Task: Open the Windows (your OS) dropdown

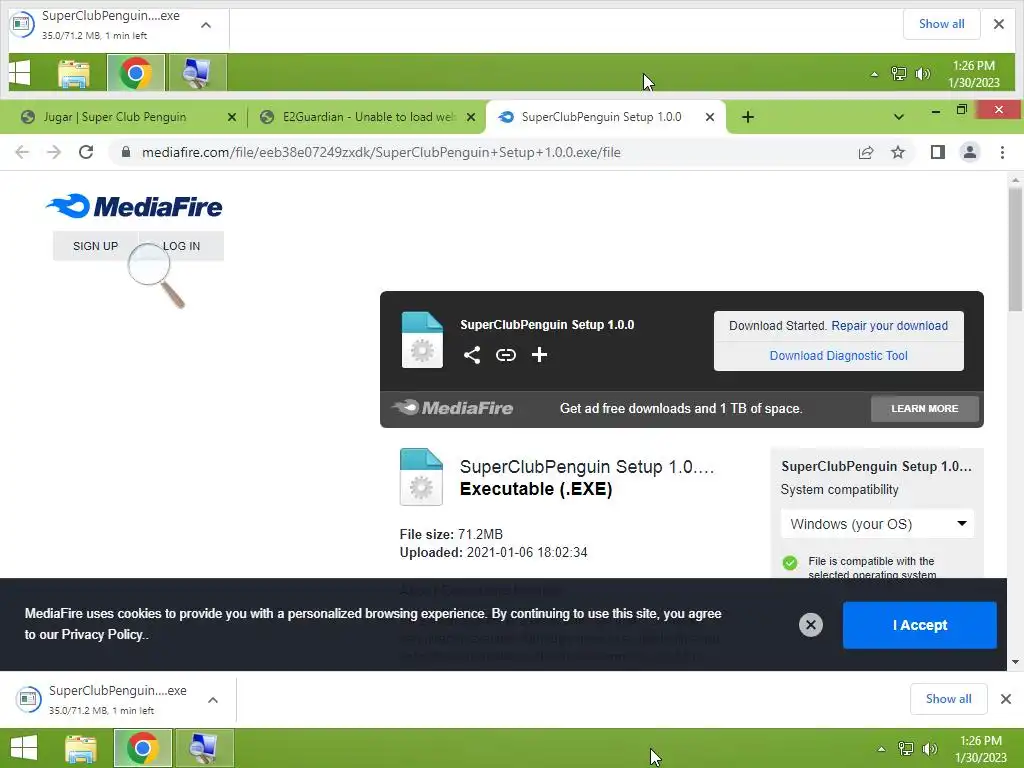Action: [x=877, y=524]
